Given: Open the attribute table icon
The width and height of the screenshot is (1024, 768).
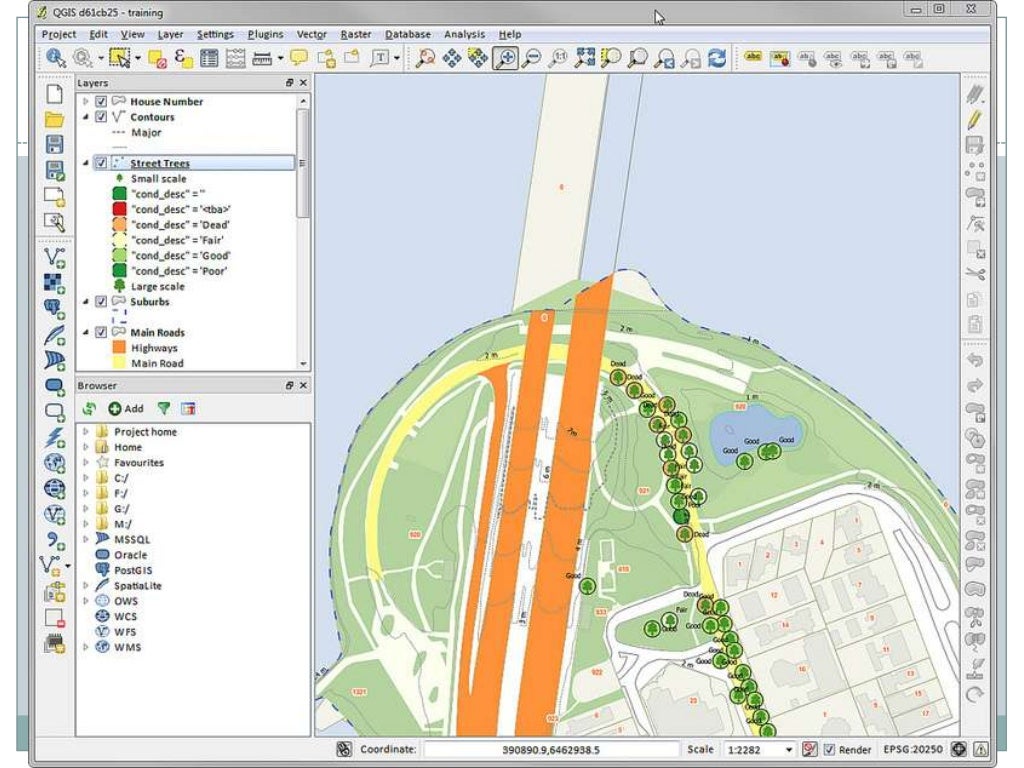Looking at the screenshot, I should [209, 59].
